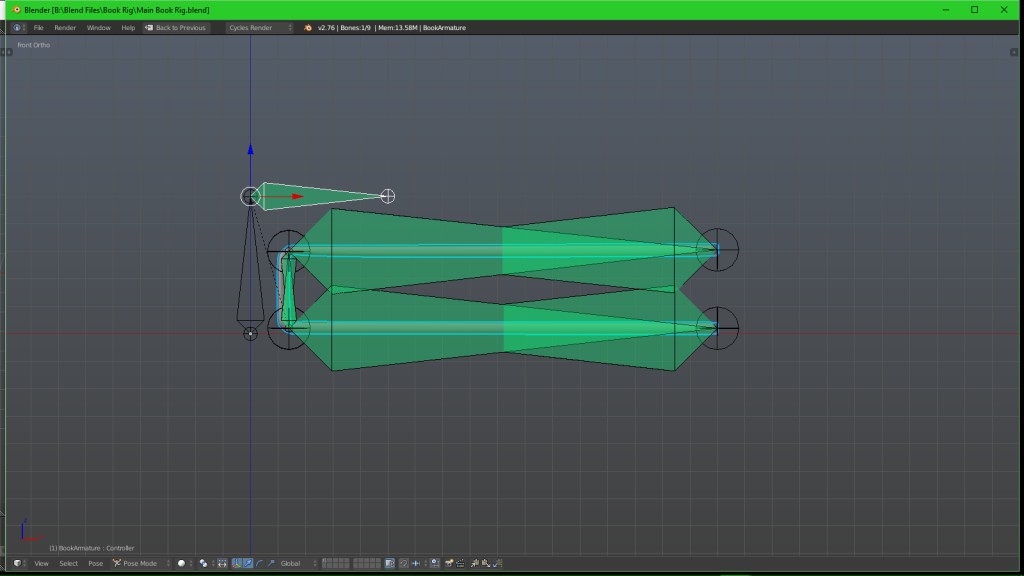Click the orange Blender icon in the header

tap(306, 27)
